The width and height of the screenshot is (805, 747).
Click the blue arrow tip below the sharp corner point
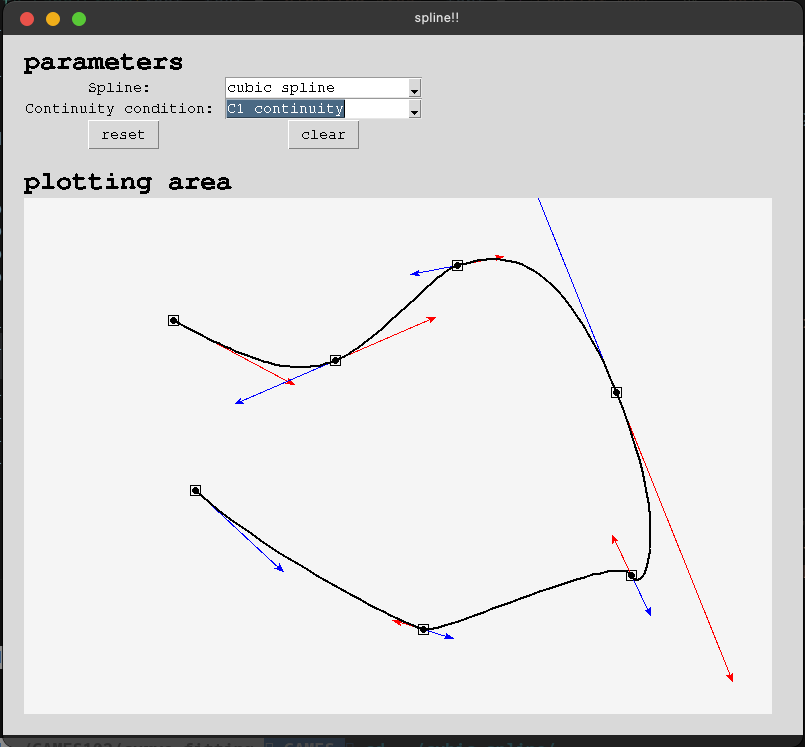click(650, 614)
